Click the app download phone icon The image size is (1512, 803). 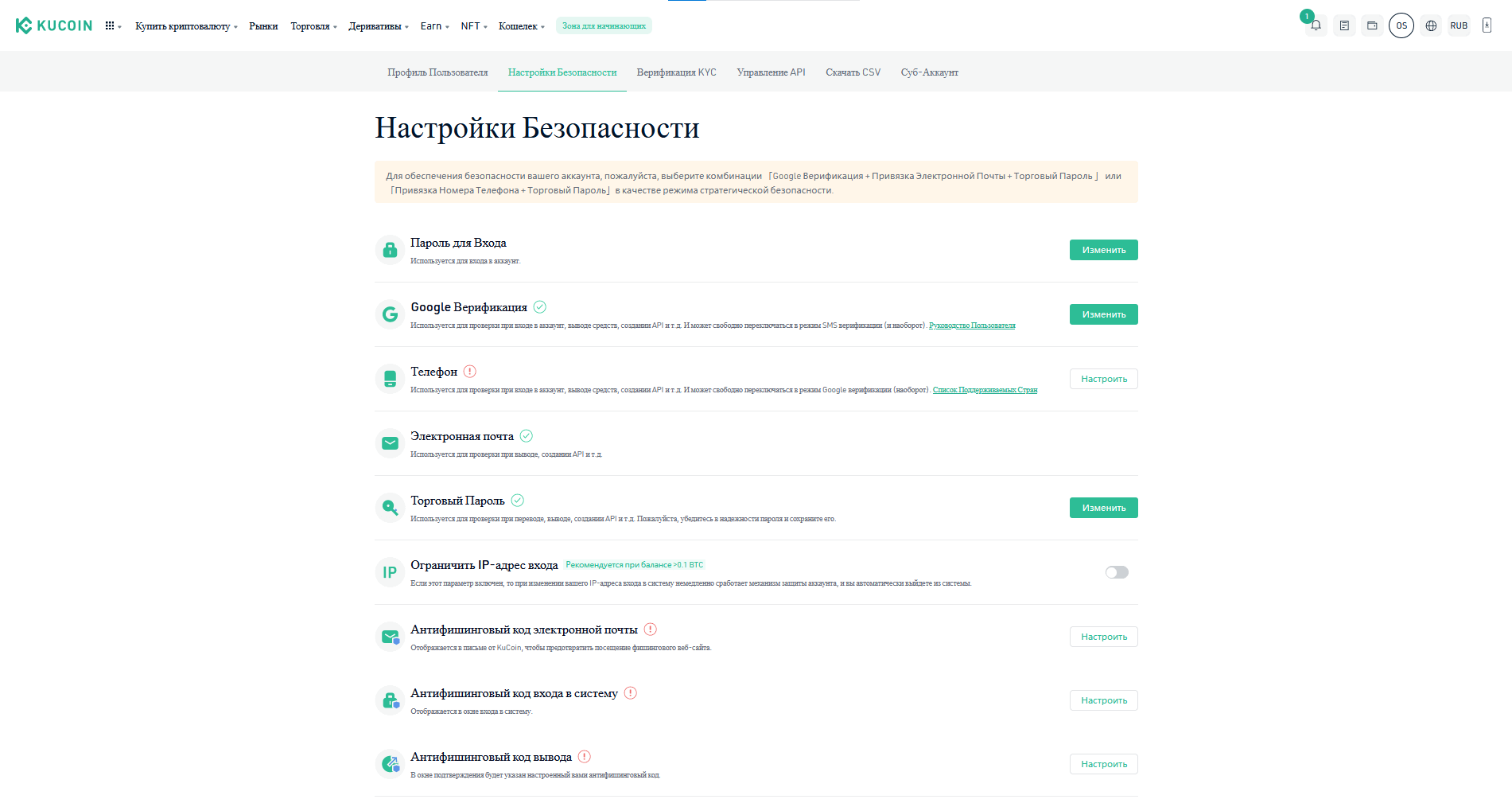(x=1487, y=25)
